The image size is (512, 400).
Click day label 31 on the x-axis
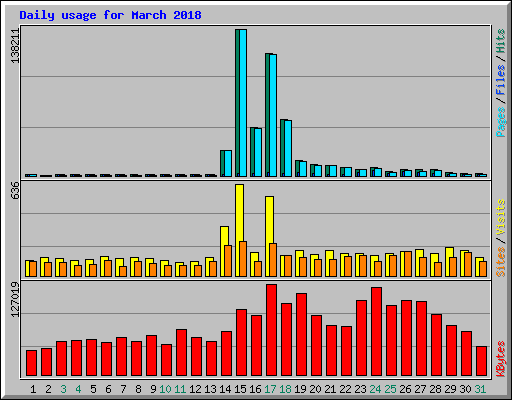pos(480,389)
